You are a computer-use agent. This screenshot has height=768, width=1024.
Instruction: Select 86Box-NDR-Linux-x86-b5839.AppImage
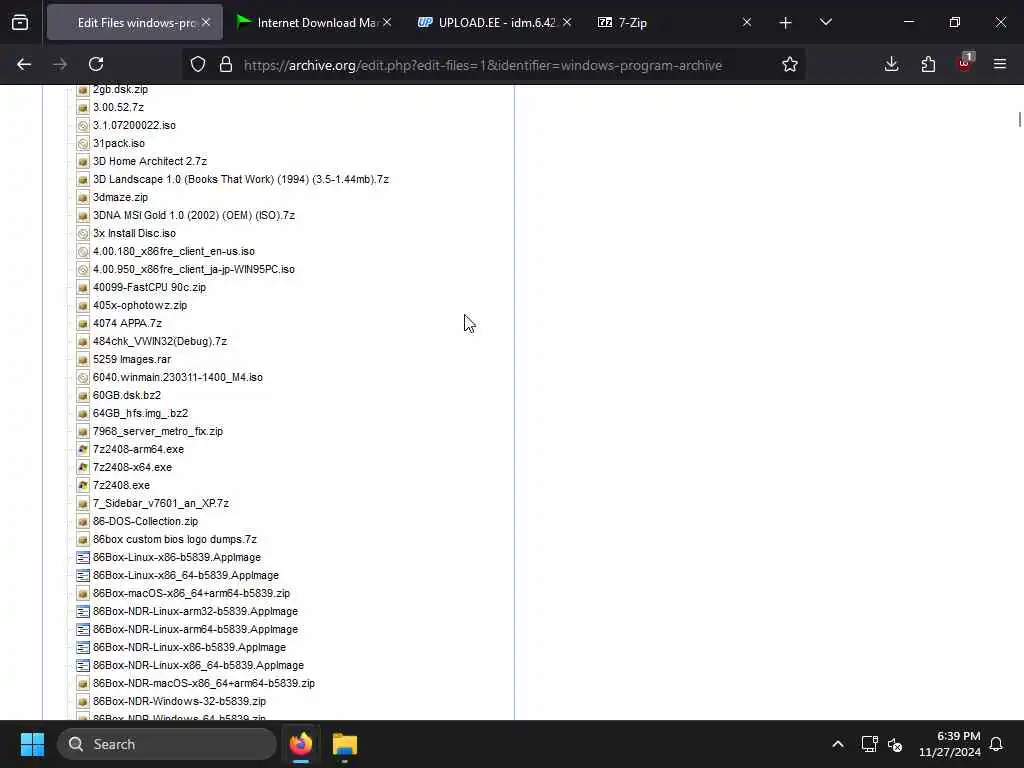click(189, 647)
